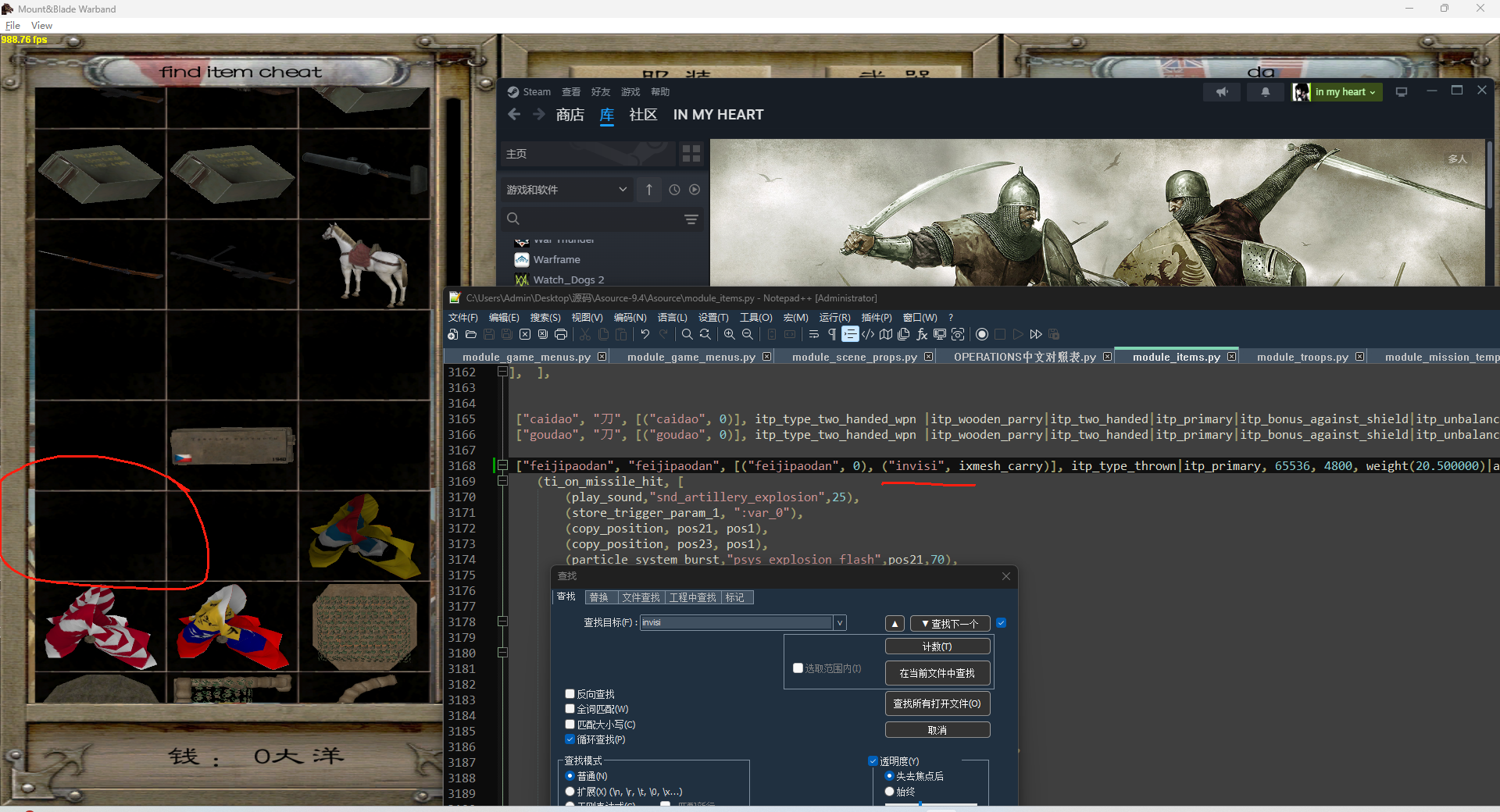Click the invisi search text field
The image size is (1500, 812).
[737, 623]
